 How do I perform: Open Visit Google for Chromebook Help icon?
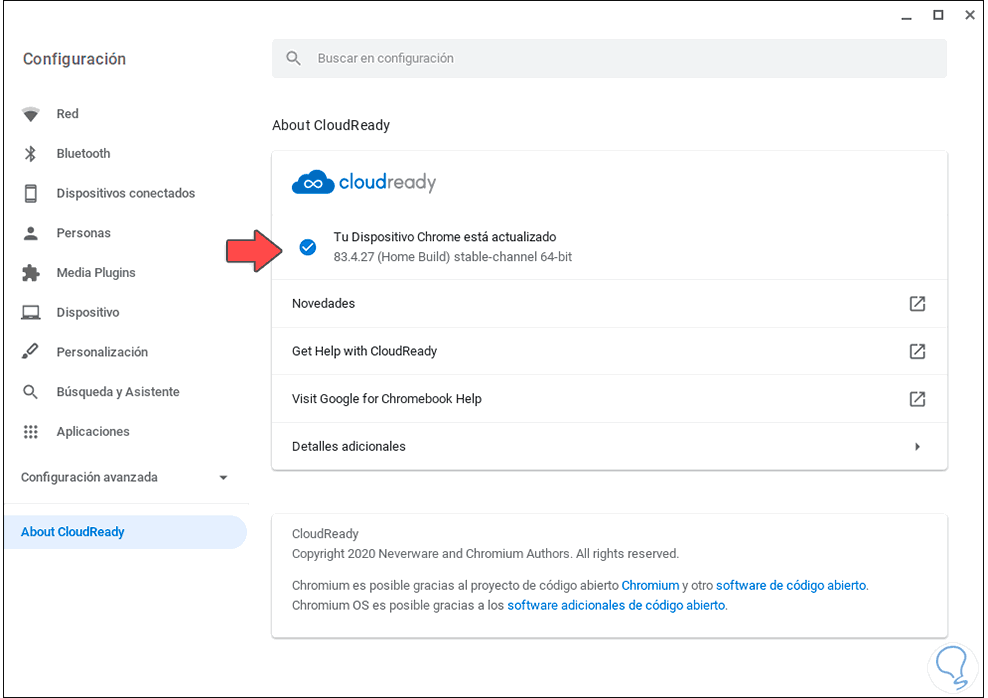tap(917, 399)
